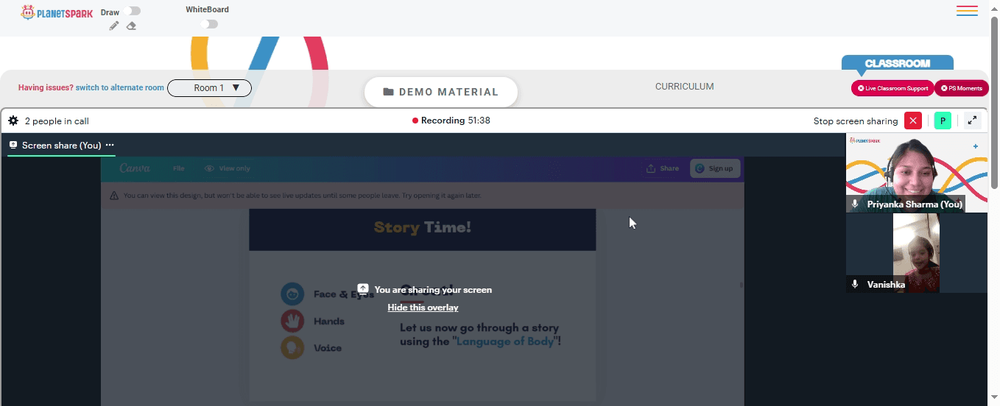Viewport: 1000px width, 406px height.
Task: Click Vanishka's video thumbnail
Action: [916, 252]
